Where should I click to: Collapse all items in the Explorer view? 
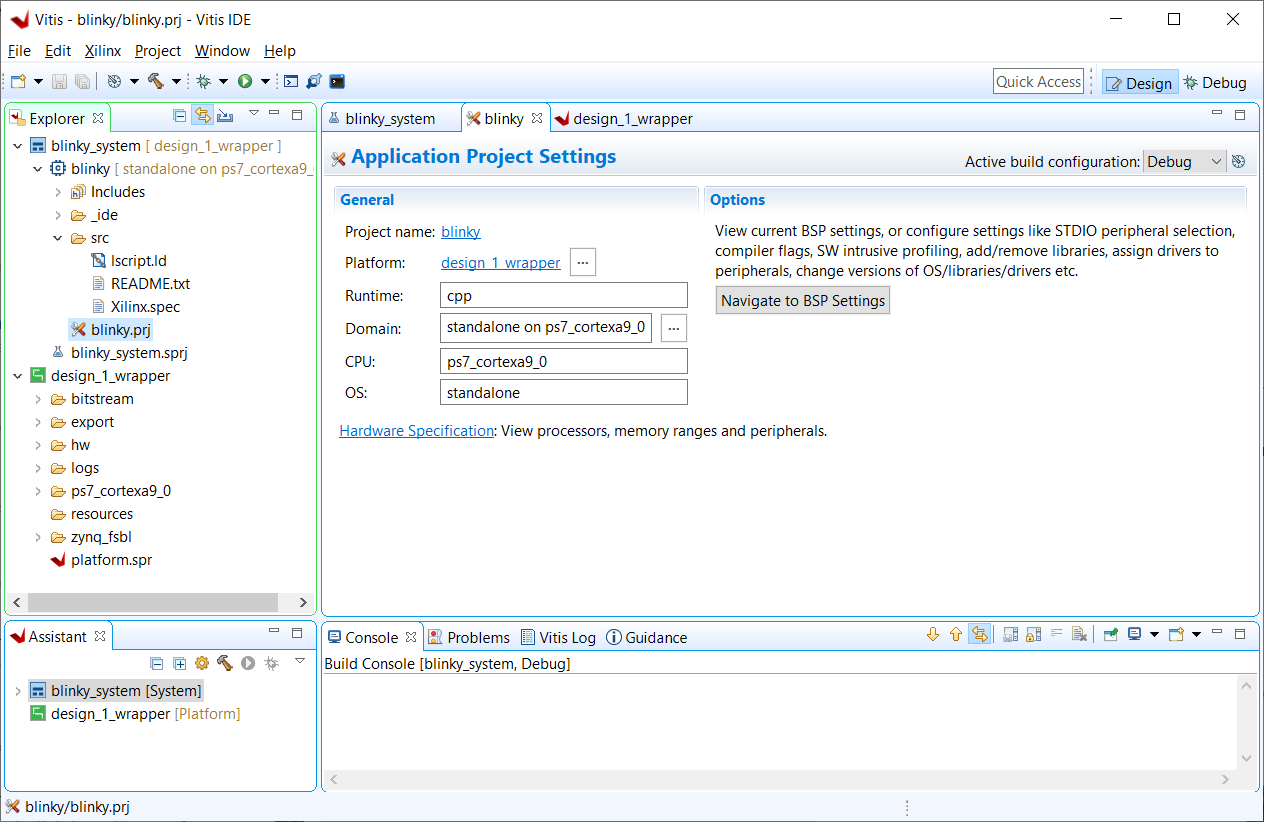(x=179, y=115)
